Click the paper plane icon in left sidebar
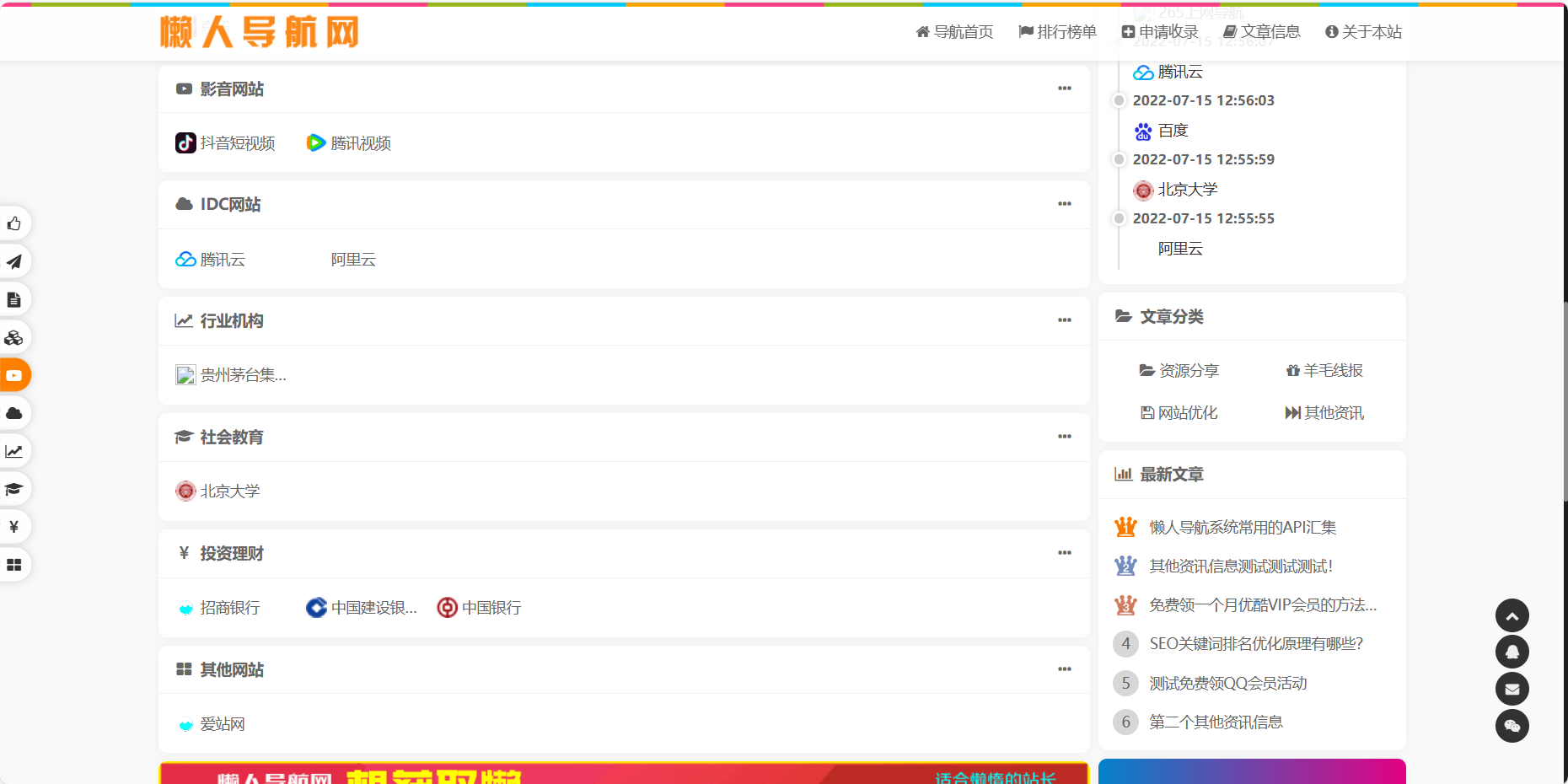This screenshot has width=1568, height=784. click(14, 261)
